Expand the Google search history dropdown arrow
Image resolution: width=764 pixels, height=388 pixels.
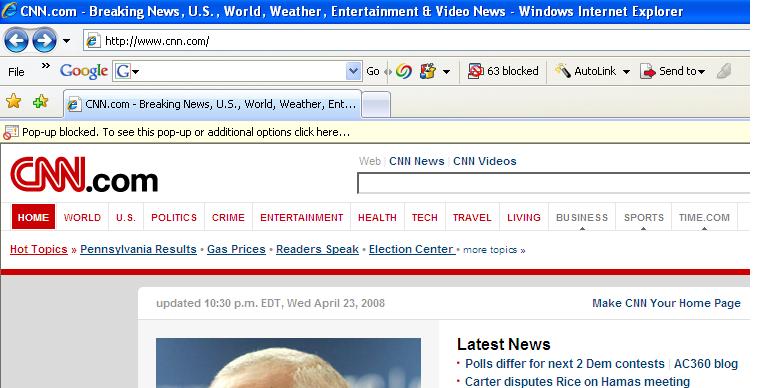point(353,72)
